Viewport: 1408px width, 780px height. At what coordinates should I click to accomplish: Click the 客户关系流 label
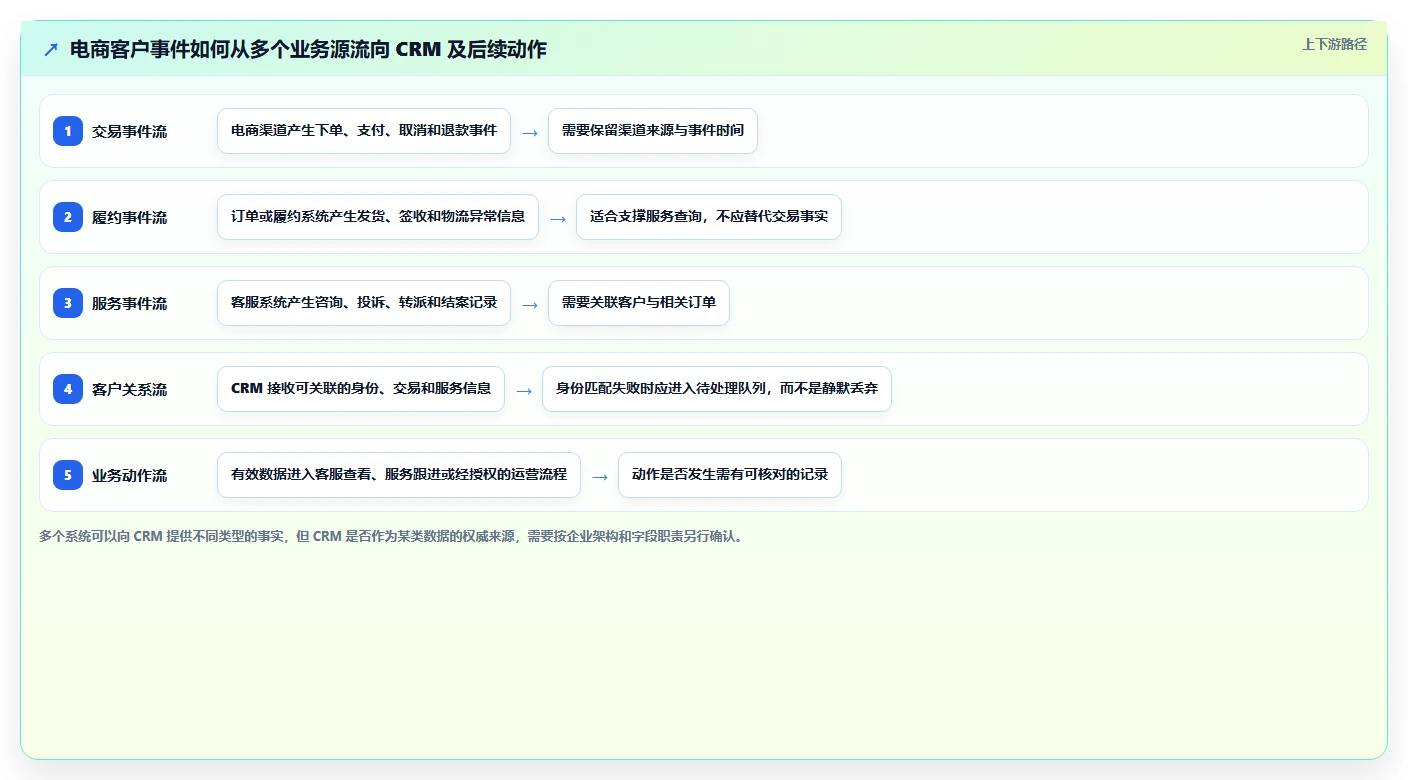130,389
